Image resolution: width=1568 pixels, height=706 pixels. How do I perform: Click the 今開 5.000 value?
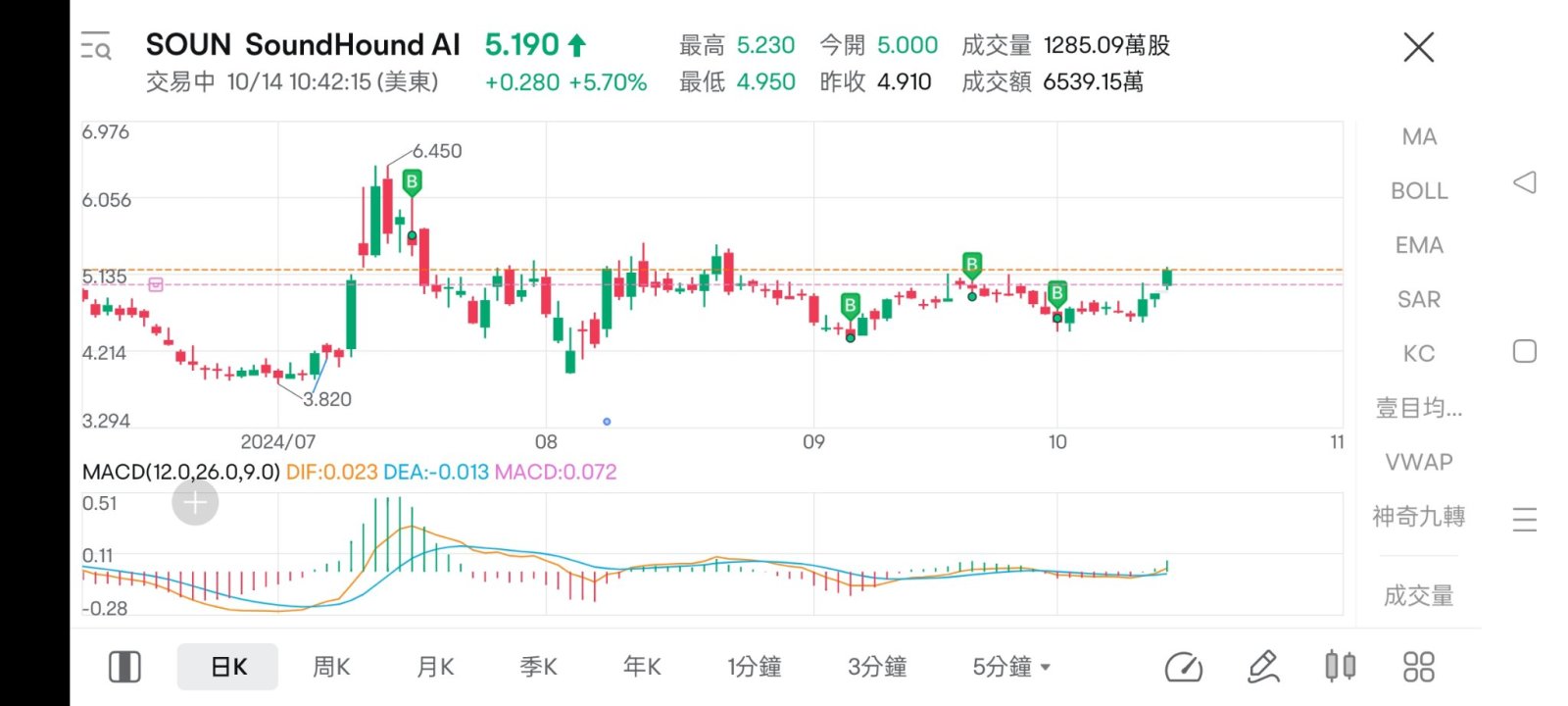878,45
